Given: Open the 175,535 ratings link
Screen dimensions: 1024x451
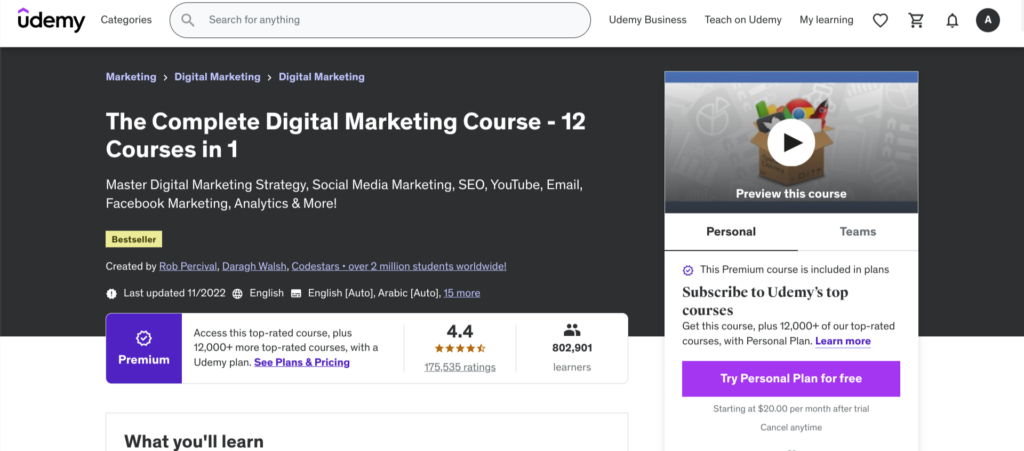Looking at the screenshot, I should [x=460, y=367].
